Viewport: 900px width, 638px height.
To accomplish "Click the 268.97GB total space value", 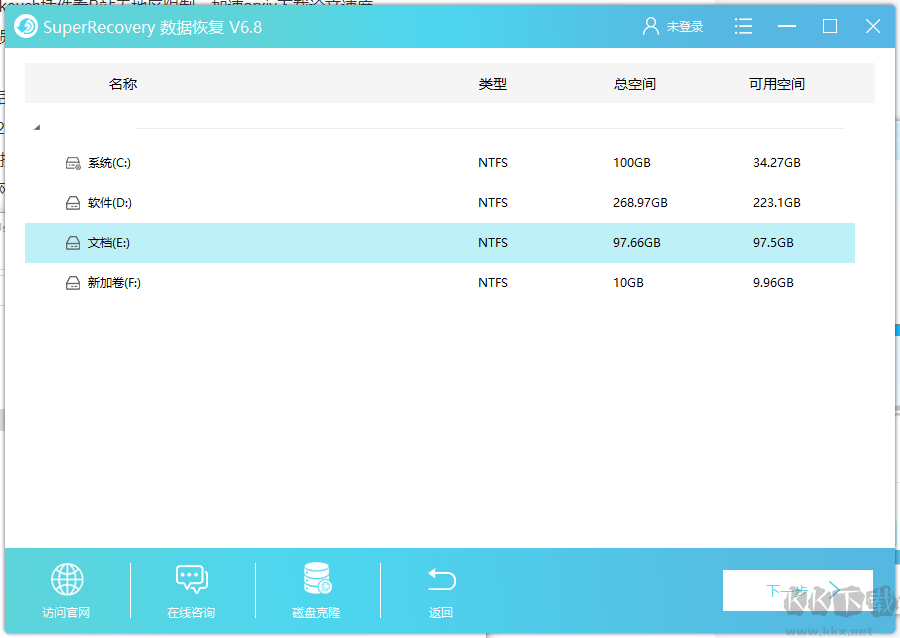I will click(x=640, y=203).
